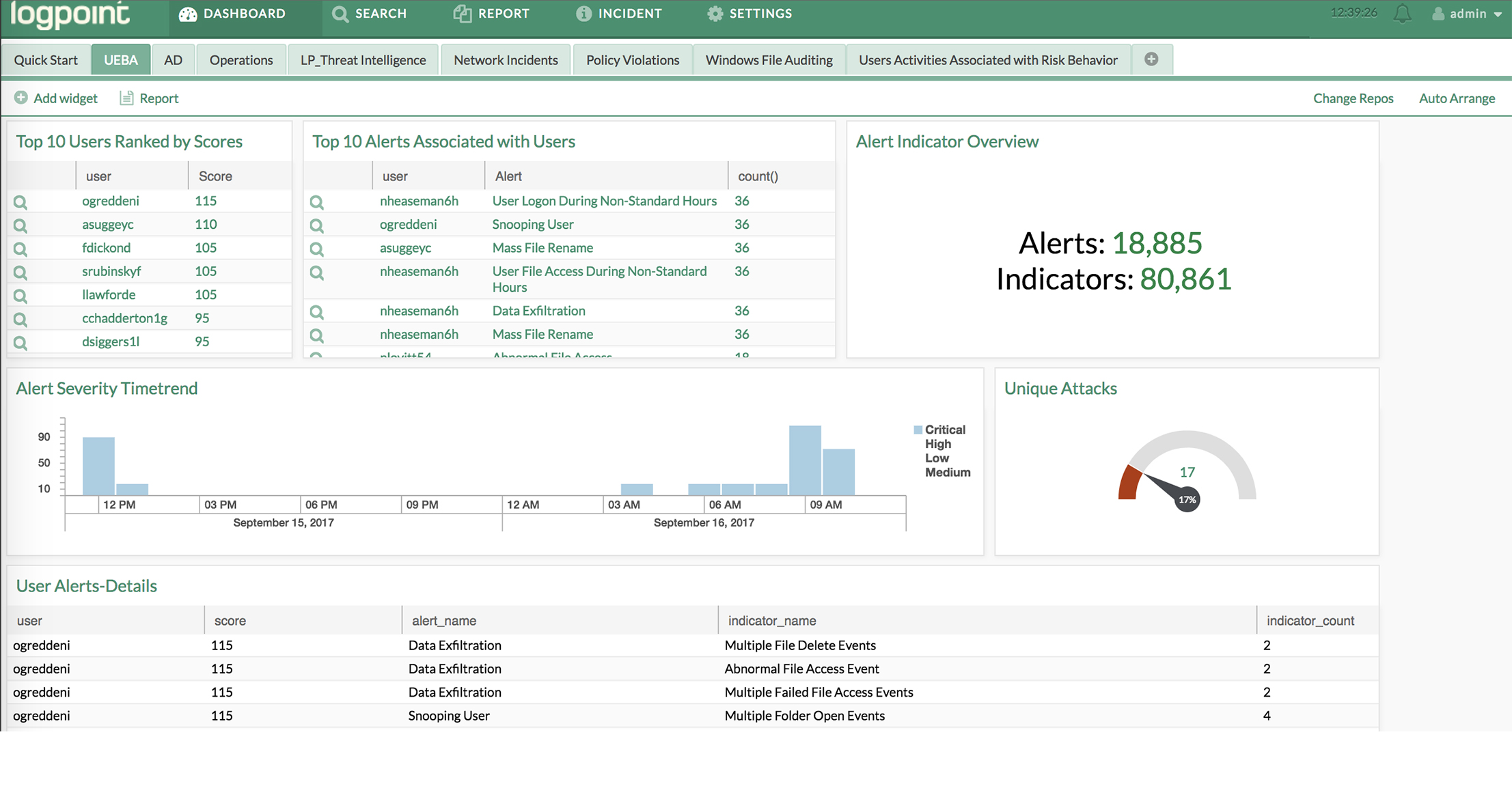Viewport: 1512px width, 797px height.
Task: Click the tallest bar near 09 AM
Action: coord(805,461)
